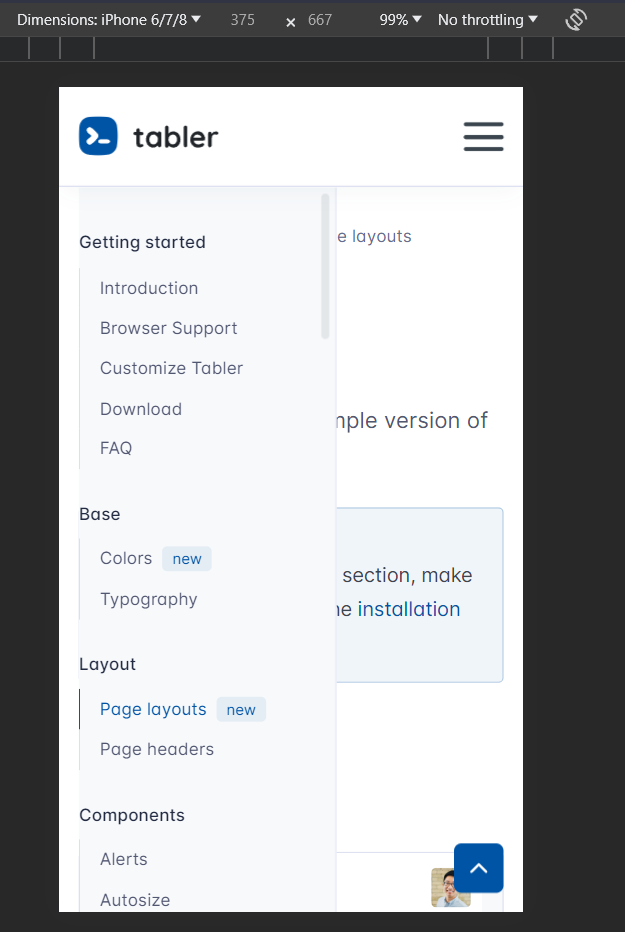Viewport: 625px width, 932px height.
Task: Select the Download nav item
Action: point(140,409)
